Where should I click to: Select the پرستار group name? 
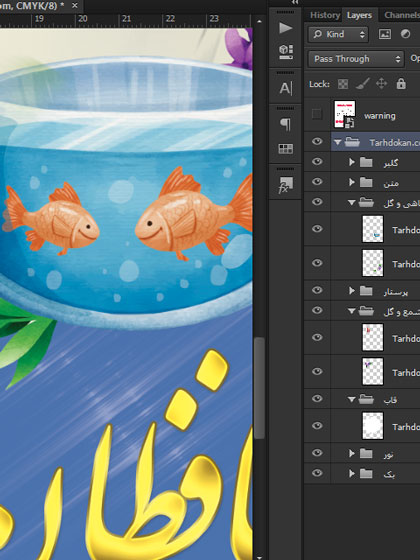396,292
